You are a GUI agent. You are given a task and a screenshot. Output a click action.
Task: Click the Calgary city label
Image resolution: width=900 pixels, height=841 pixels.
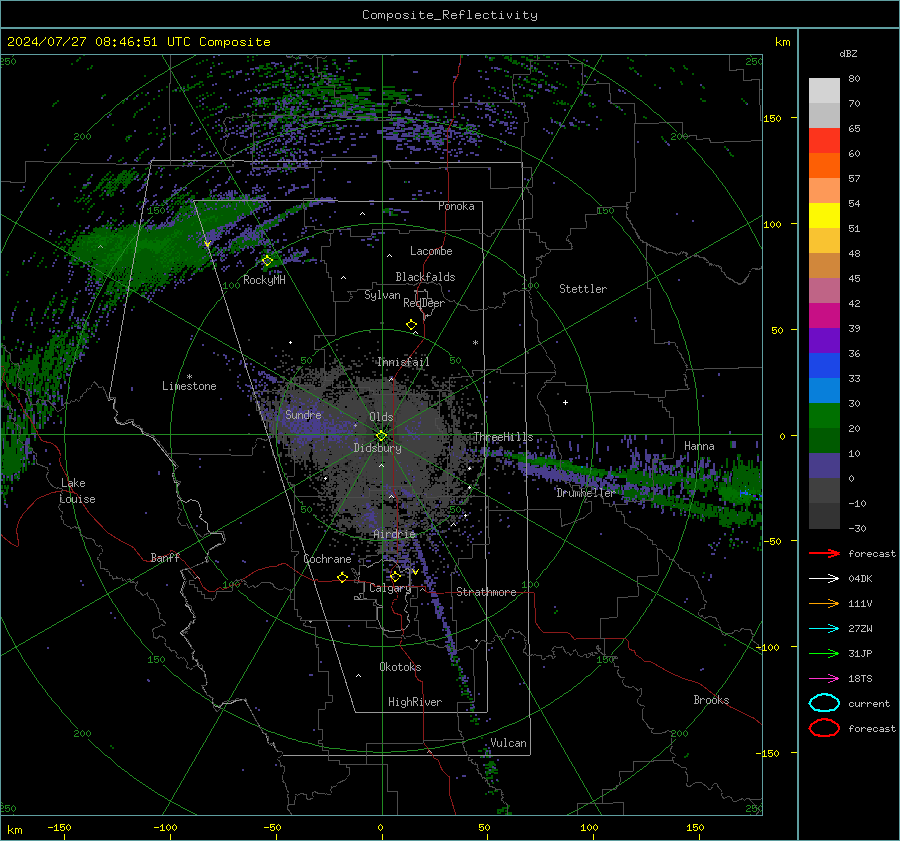(x=390, y=588)
